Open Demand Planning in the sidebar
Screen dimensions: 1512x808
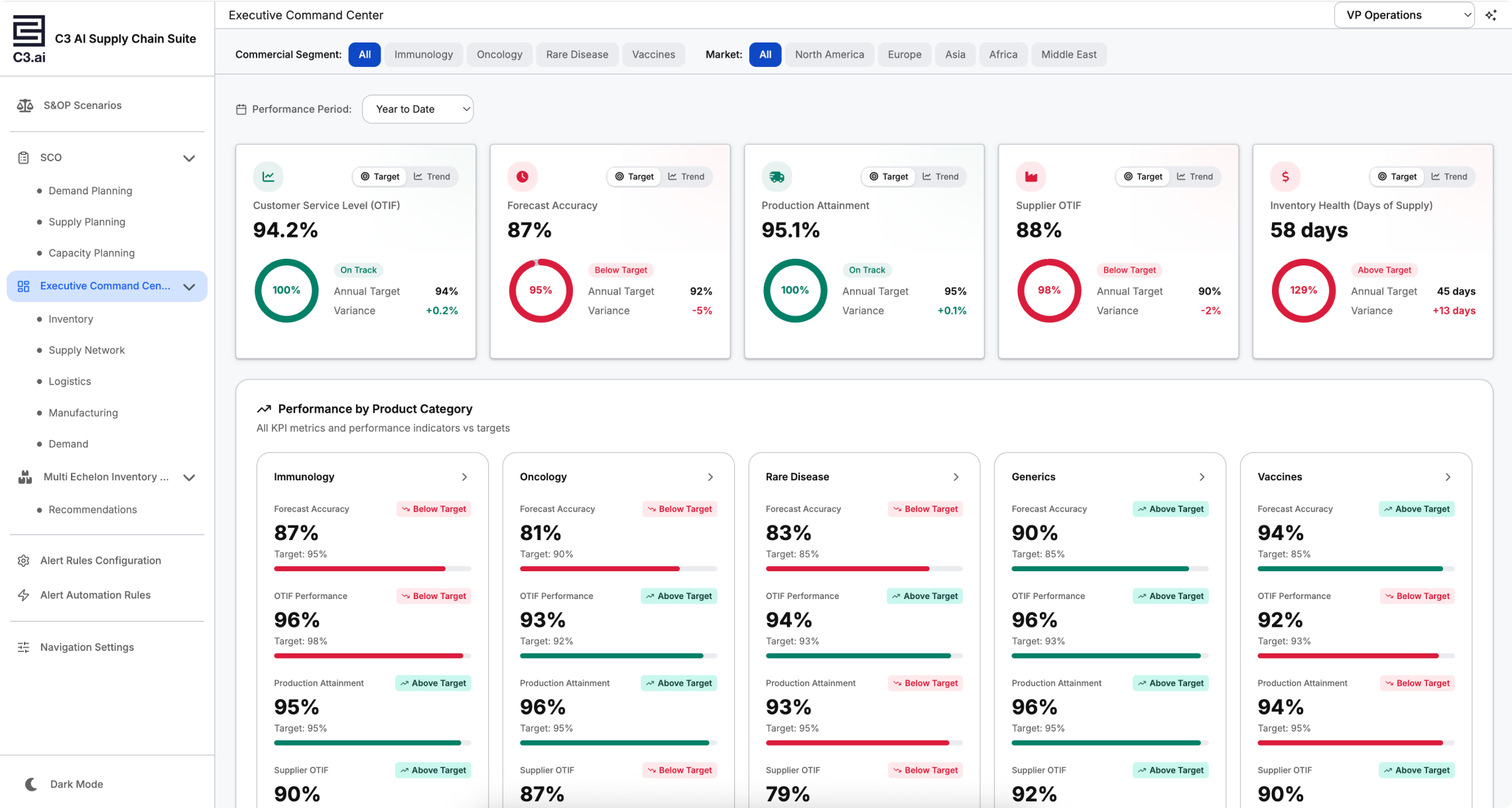coord(90,191)
